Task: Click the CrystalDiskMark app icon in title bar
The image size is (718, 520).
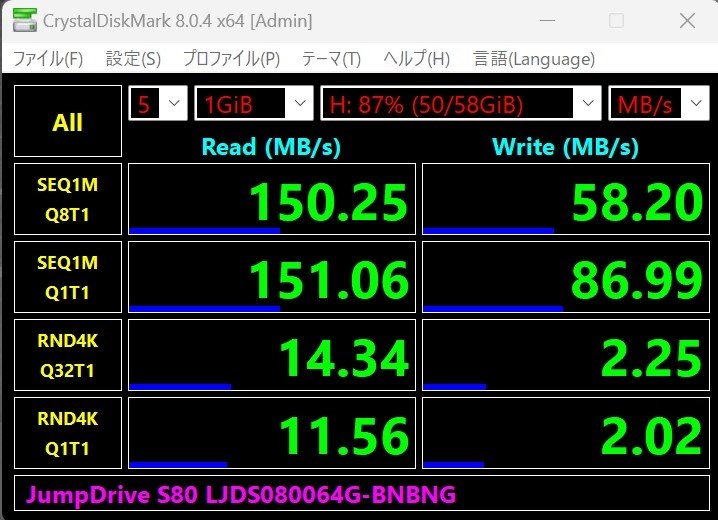Action: [x=25, y=21]
